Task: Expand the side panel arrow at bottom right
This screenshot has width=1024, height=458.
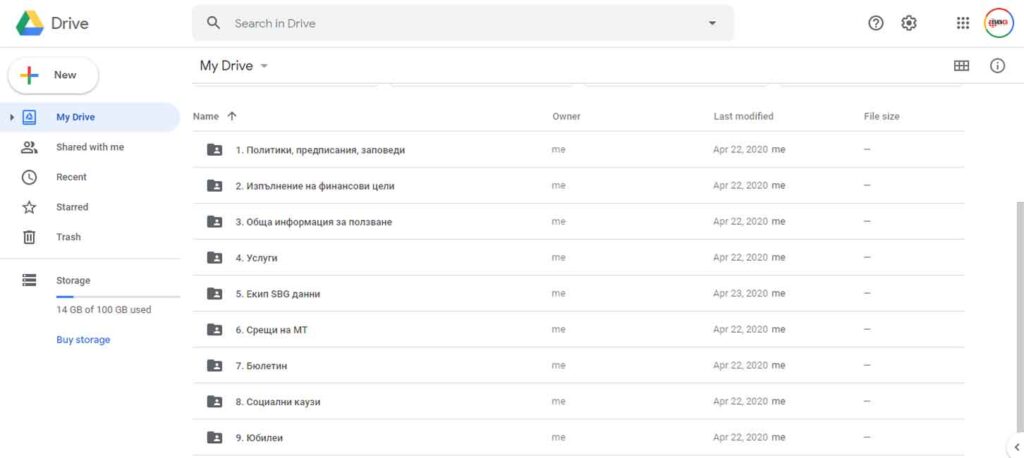Action: (x=1016, y=447)
